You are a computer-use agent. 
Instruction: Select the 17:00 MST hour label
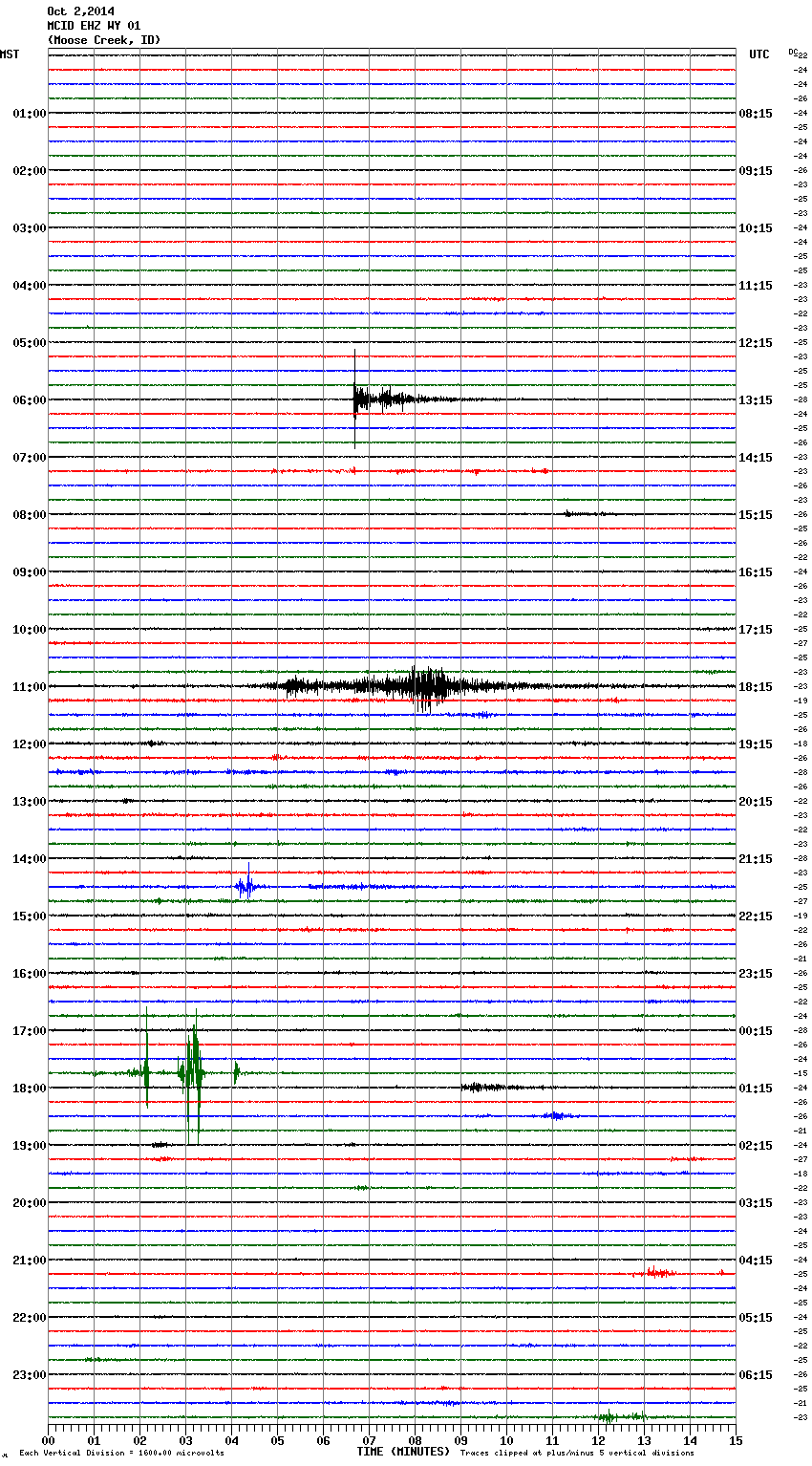click(29, 1031)
